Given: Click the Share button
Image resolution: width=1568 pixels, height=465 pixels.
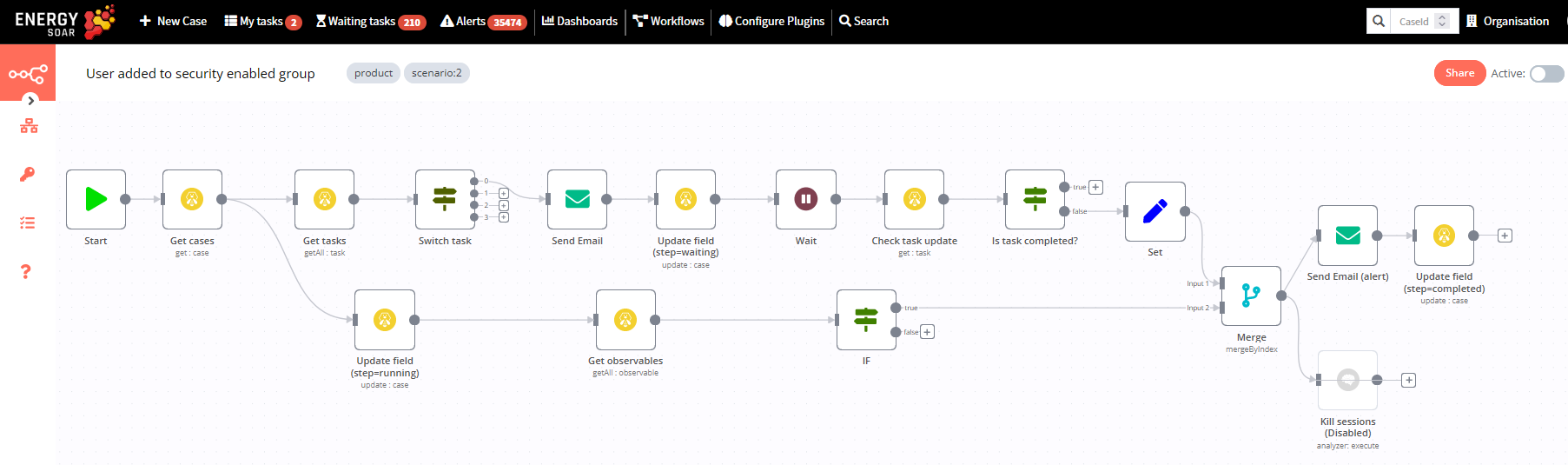Looking at the screenshot, I should (x=1459, y=73).
